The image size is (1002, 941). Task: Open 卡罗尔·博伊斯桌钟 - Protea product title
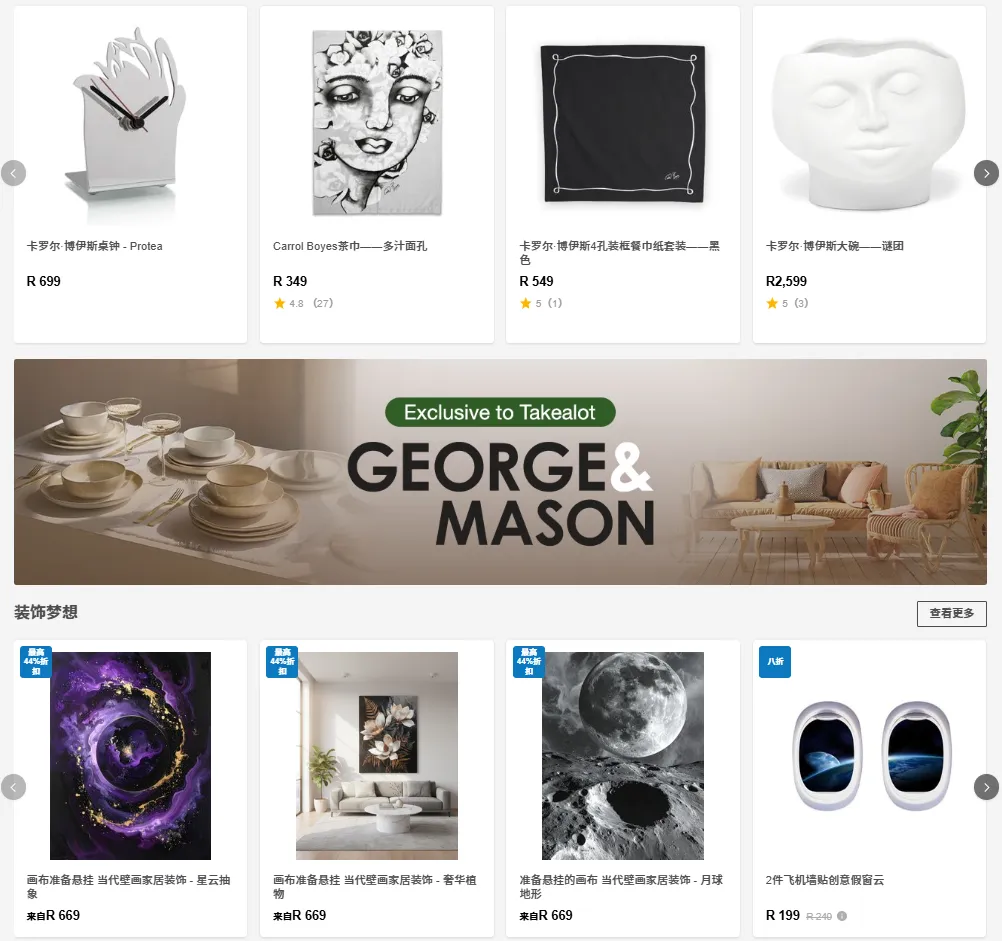[95, 246]
